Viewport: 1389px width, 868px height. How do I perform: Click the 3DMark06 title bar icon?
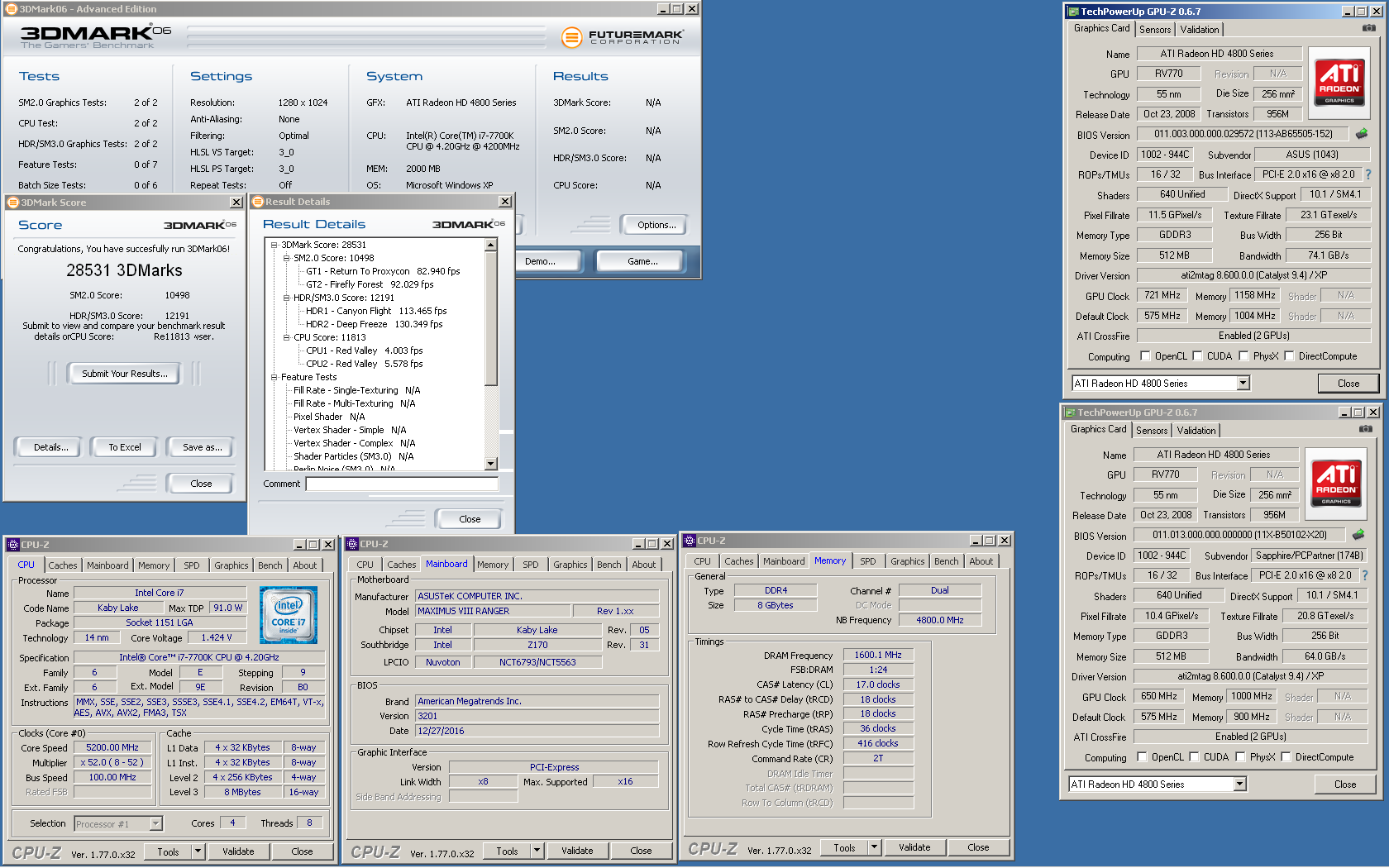point(12,9)
